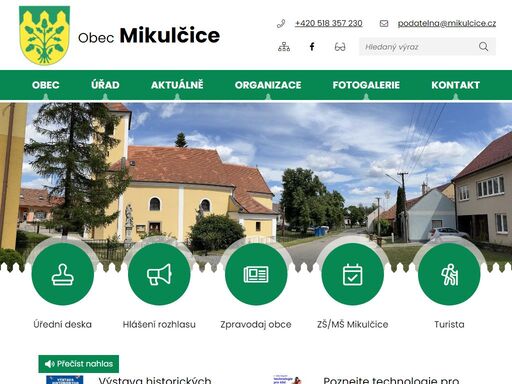Open the ZŠ/MŠ Mikulčice text link

tap(353, 324)
